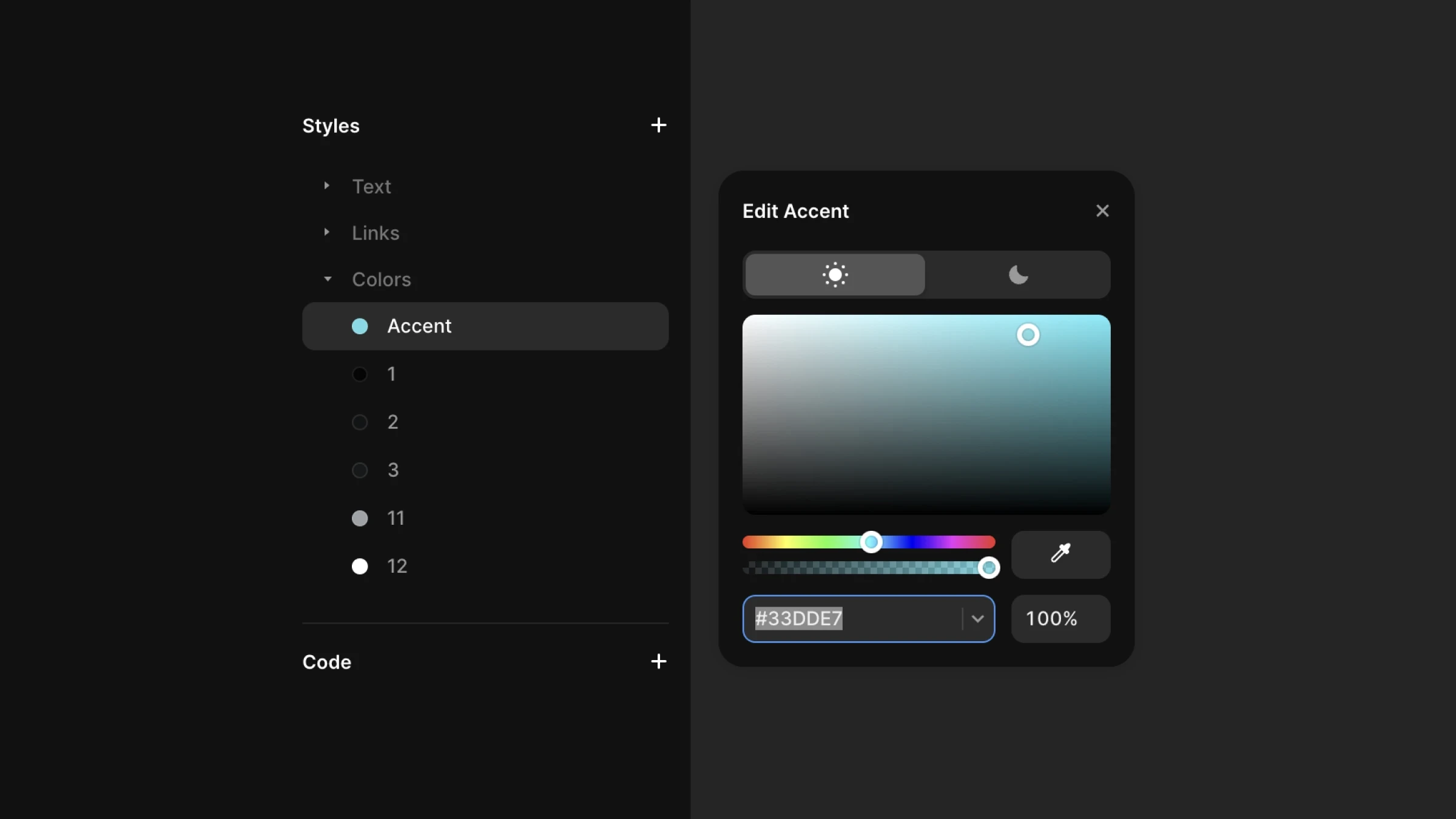1456x819 pixels.
Task: Switch to light mode sun tab
Action: pos(835,275)
